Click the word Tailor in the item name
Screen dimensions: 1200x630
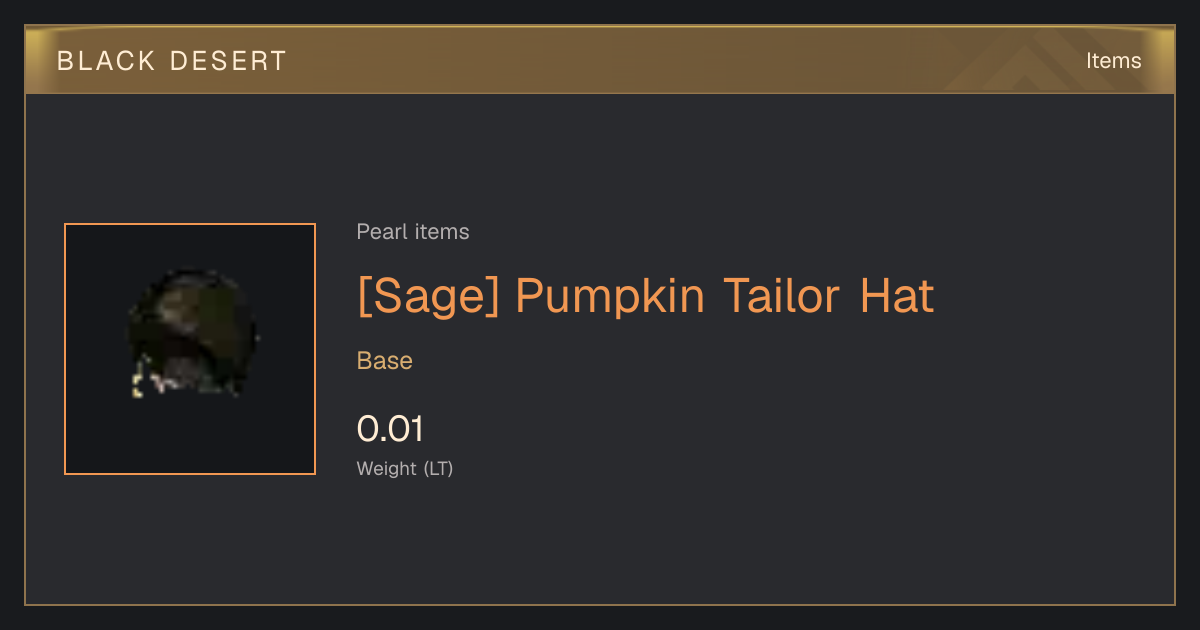(782, 296)
